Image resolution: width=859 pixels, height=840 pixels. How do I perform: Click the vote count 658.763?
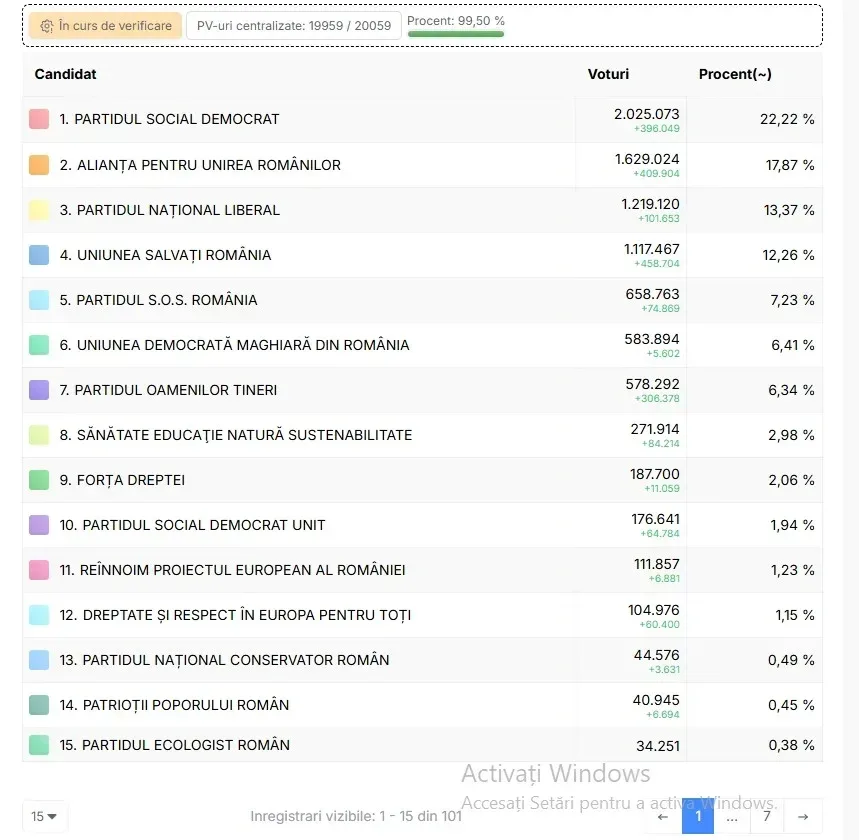(x=652, y=294)
